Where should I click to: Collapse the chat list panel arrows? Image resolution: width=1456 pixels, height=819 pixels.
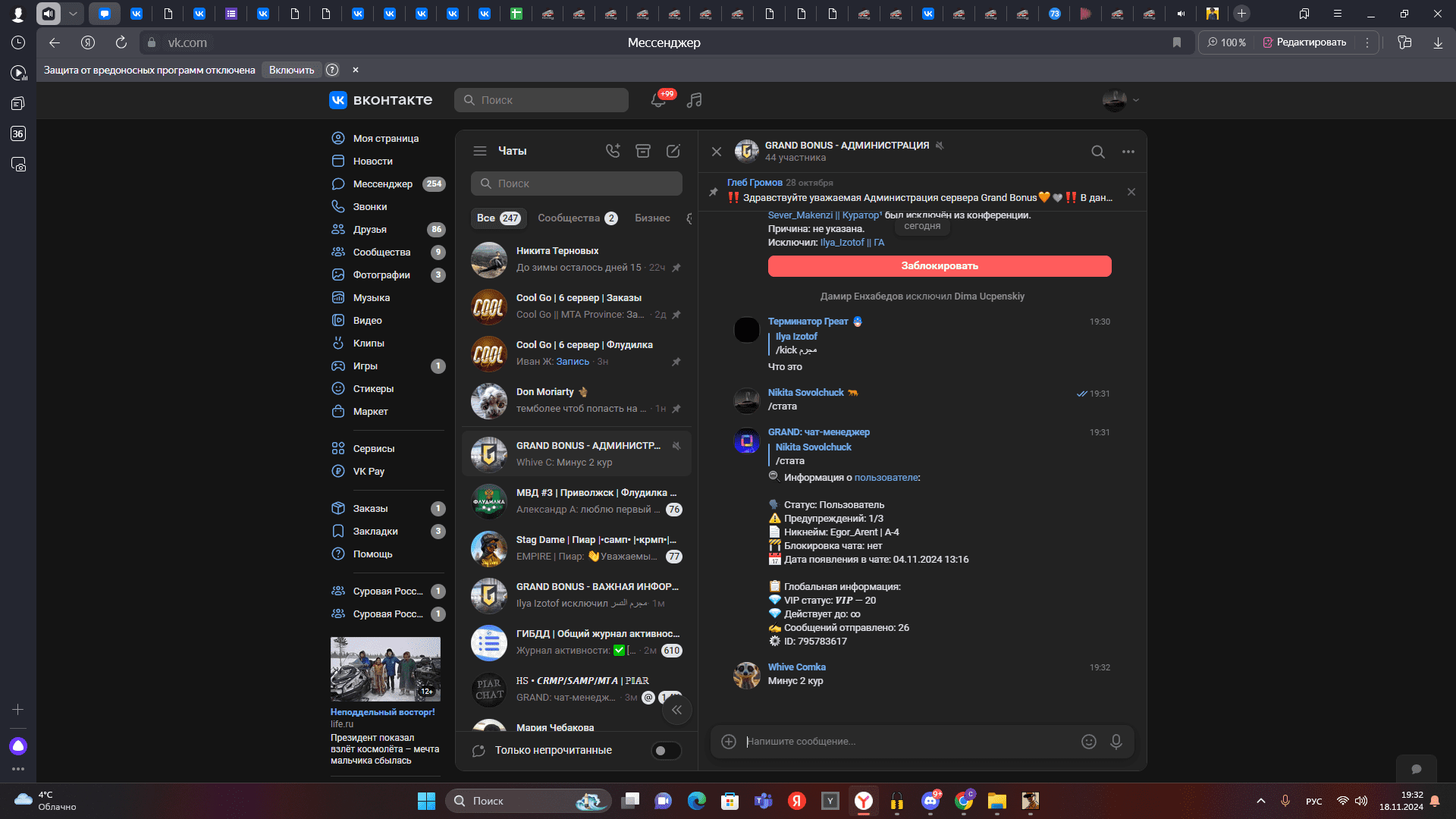coord(677,710)
